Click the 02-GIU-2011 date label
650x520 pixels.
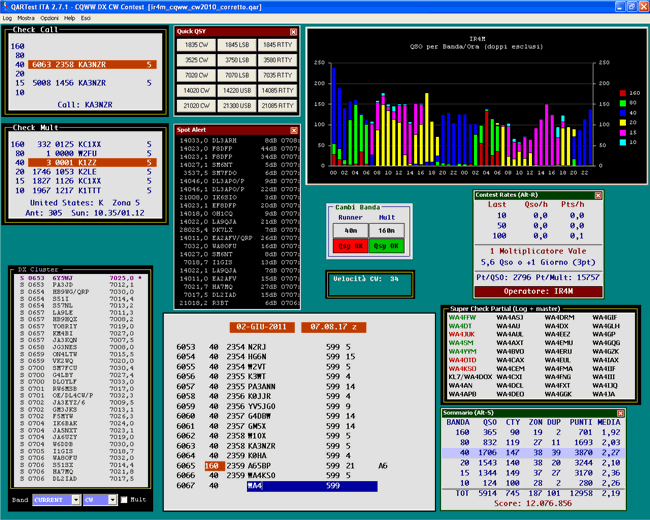[262, 327]
